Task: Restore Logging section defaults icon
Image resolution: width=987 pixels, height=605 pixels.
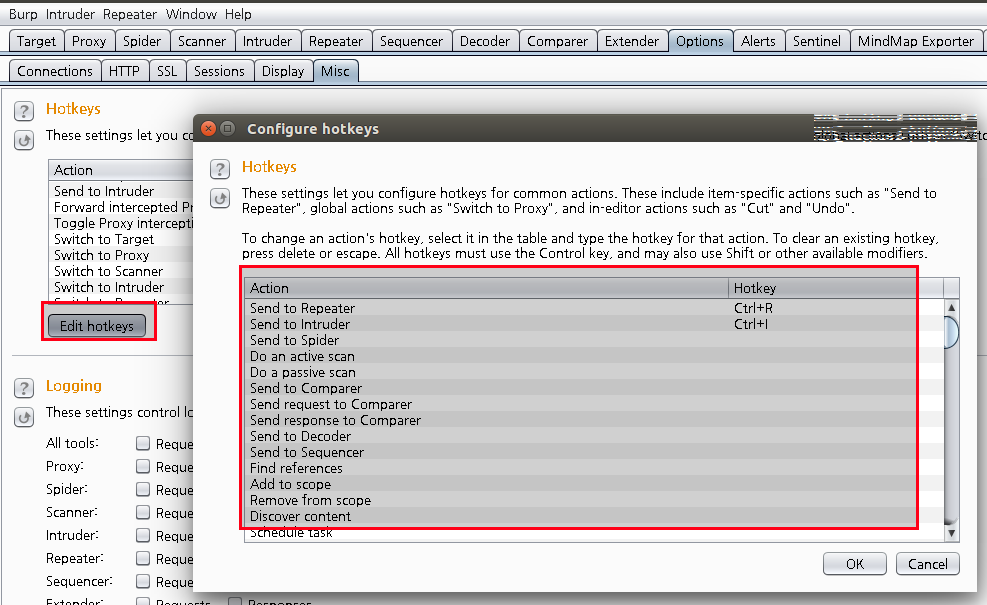Action: [24, 417]
